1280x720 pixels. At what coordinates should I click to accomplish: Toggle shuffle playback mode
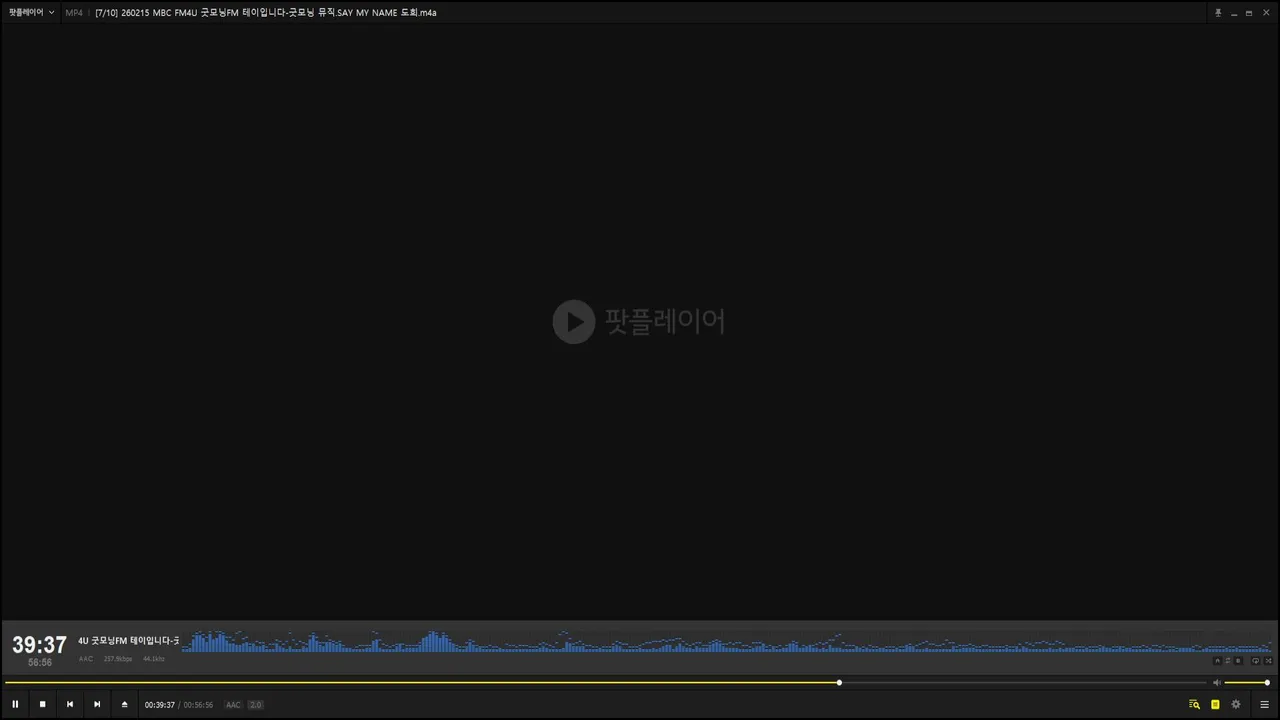pyautogui.click(x=1268, y=660)
